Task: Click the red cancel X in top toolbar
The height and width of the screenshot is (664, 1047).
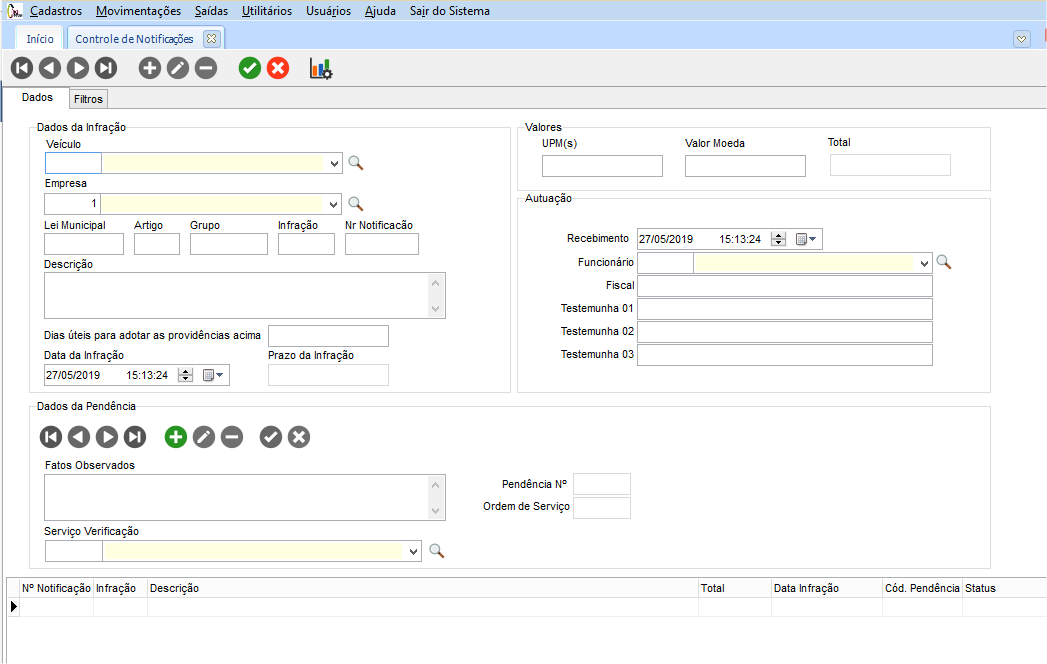Action: 278,68
